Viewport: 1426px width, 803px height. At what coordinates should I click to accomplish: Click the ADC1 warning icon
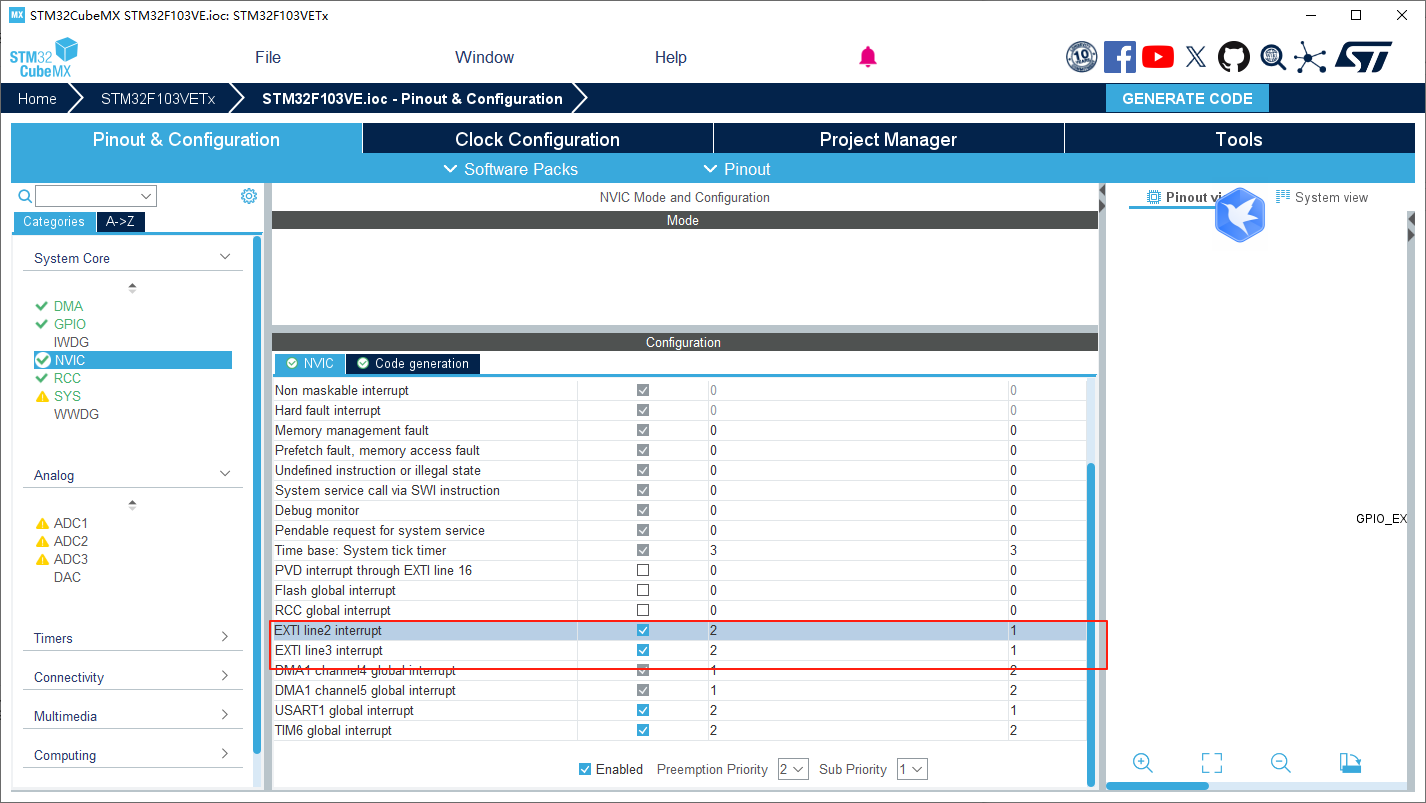[x=42, y=523]
